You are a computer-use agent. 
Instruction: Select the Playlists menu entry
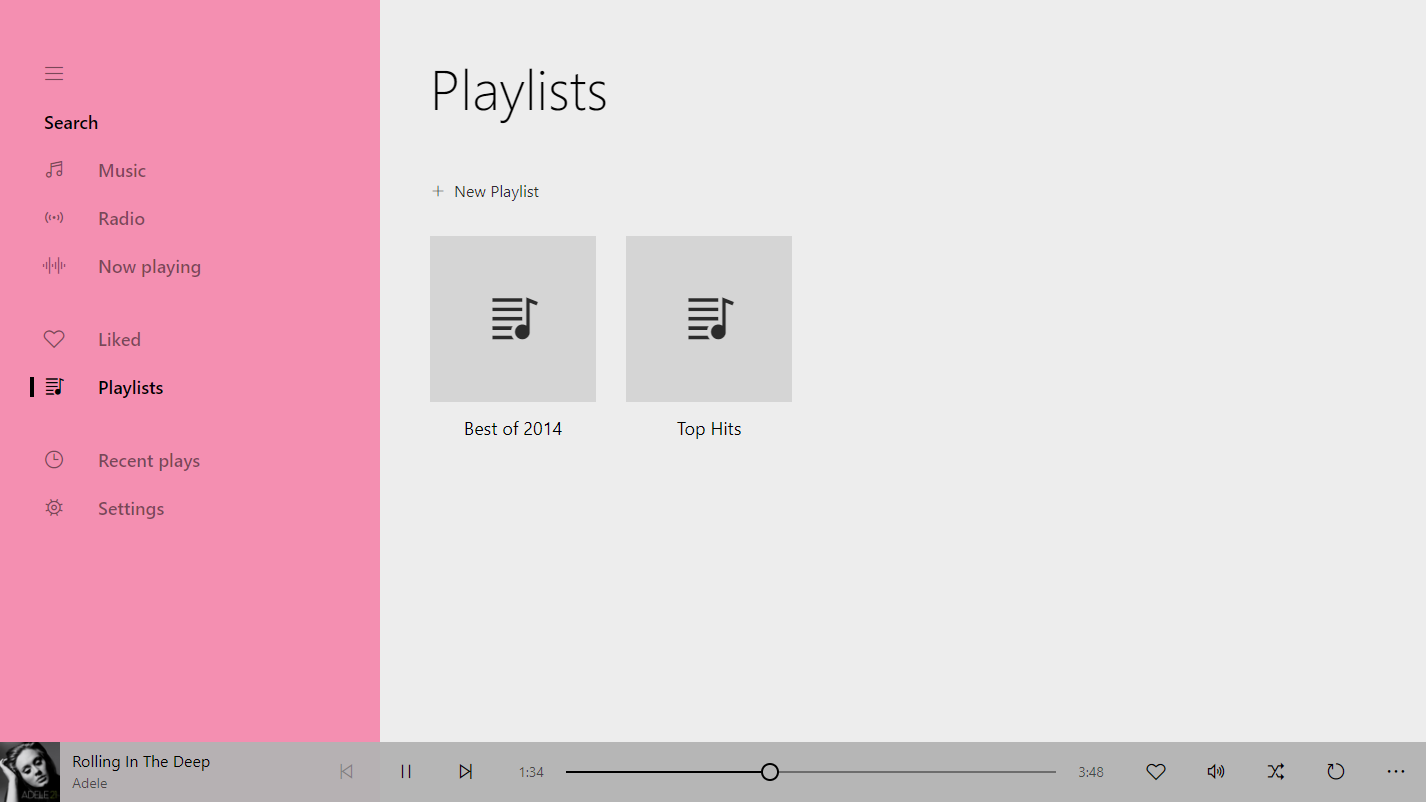[x=130, y=387]
